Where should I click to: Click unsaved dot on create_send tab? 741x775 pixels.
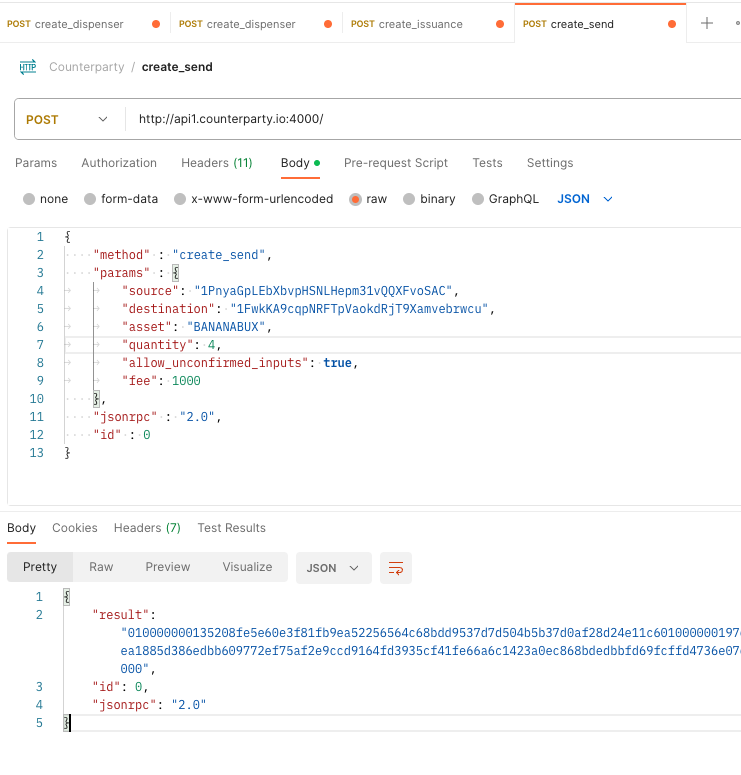[672, 24]
